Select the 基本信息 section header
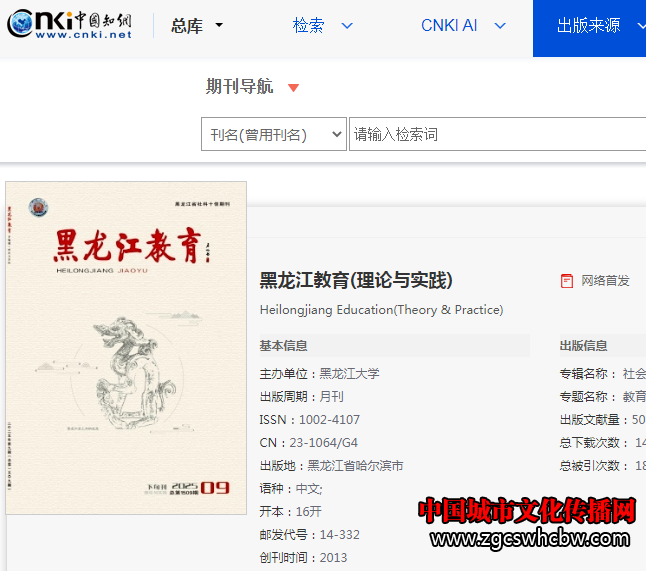Viewport: 646px width, 571px height. pyautogui.click(x=284, y=346)
